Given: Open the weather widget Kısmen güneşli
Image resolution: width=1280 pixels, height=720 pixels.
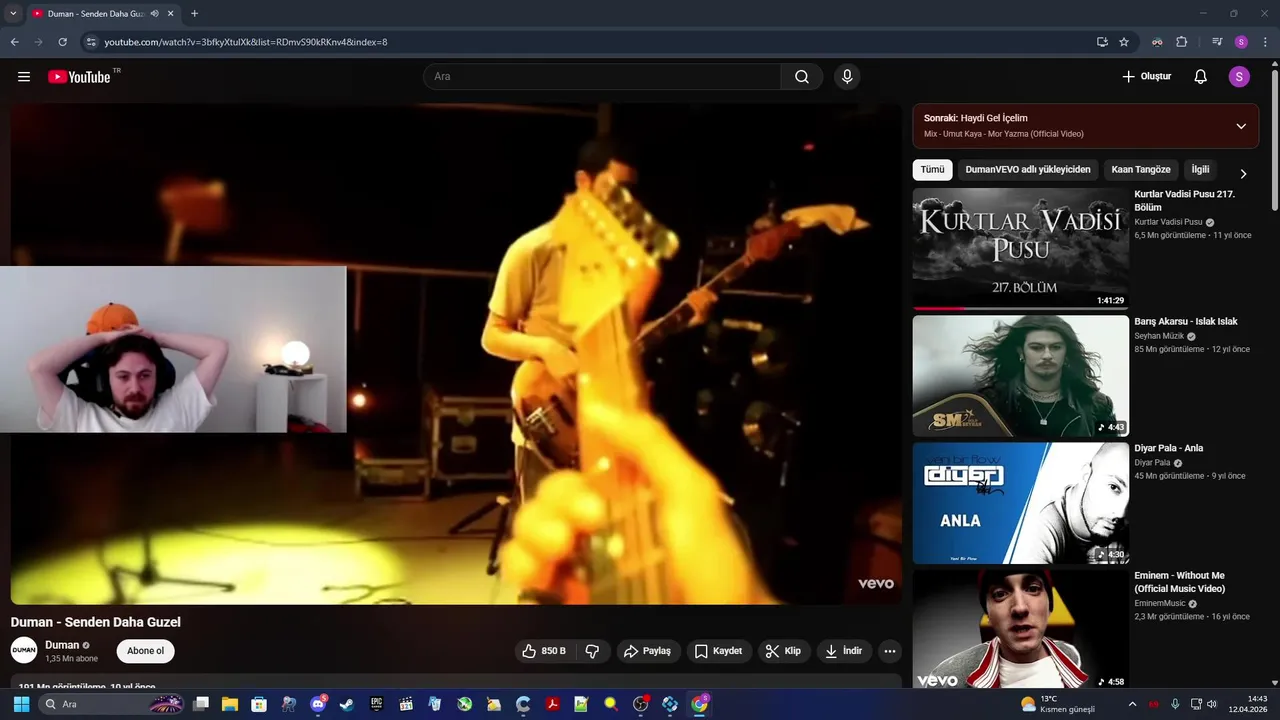Looking at the screenshot, I should (1057, 704).
